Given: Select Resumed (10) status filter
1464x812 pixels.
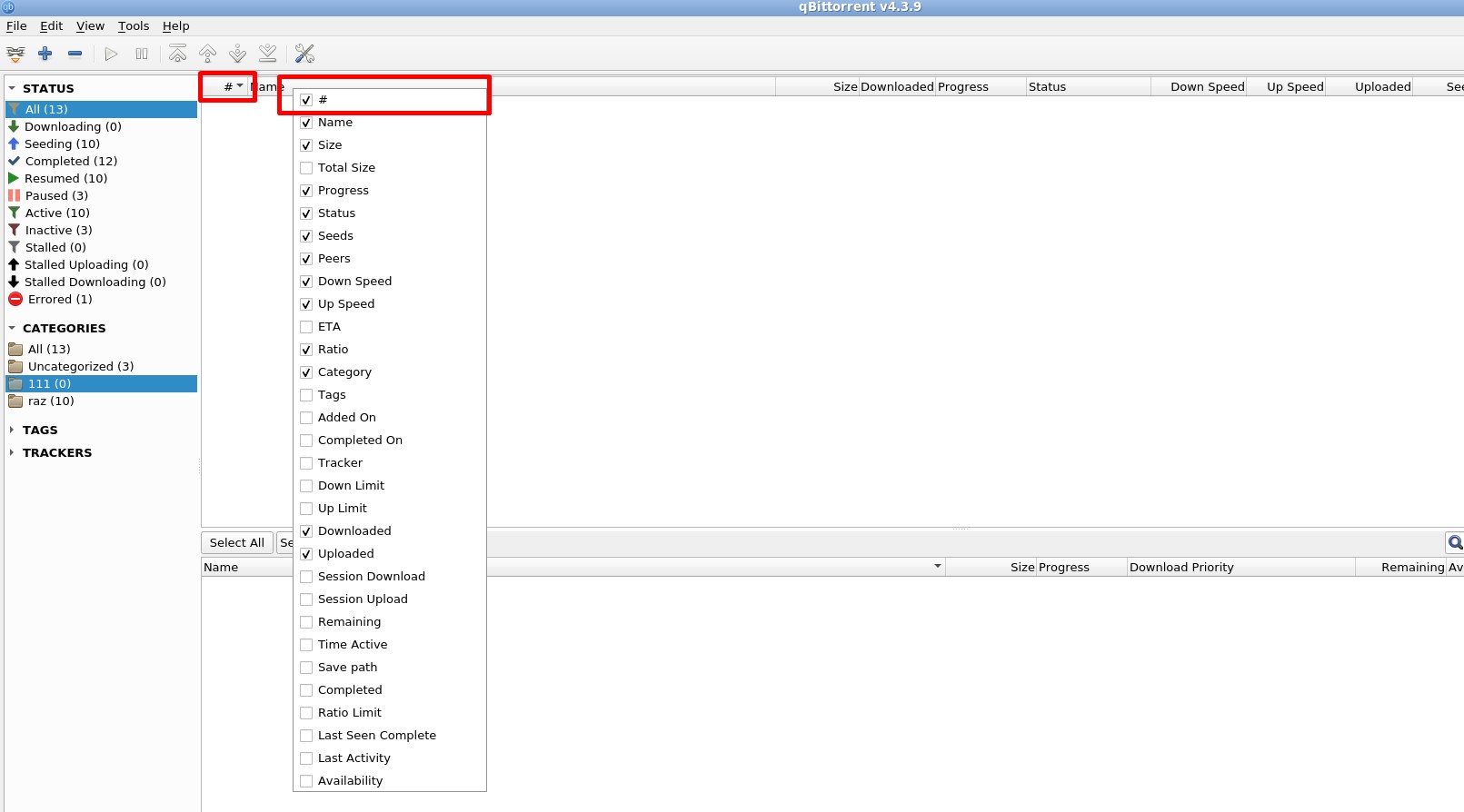Looking at the screenshot, I should coord(65,178).
